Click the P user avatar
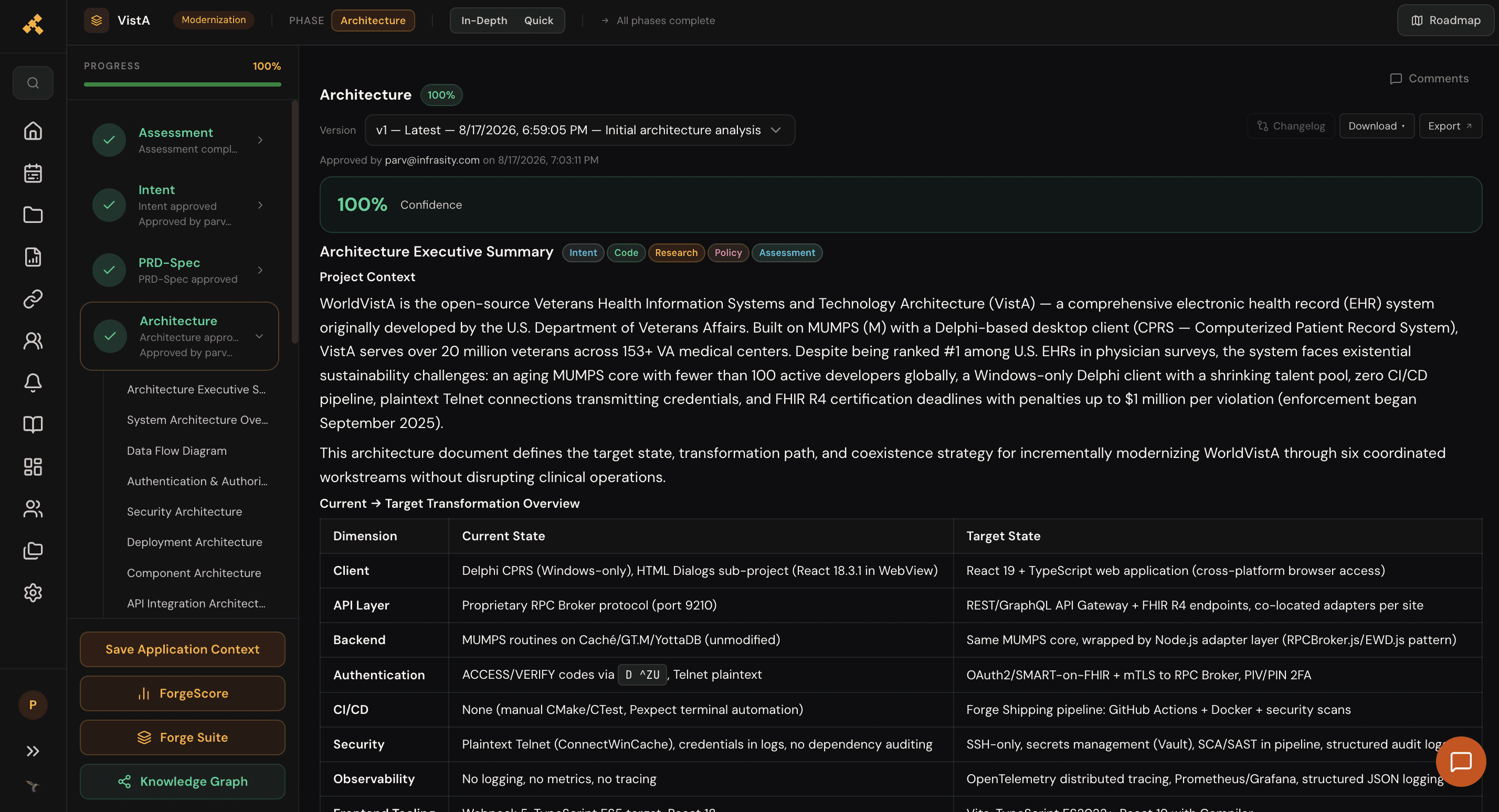The image size is (1499, 812). tap(33, 705)
